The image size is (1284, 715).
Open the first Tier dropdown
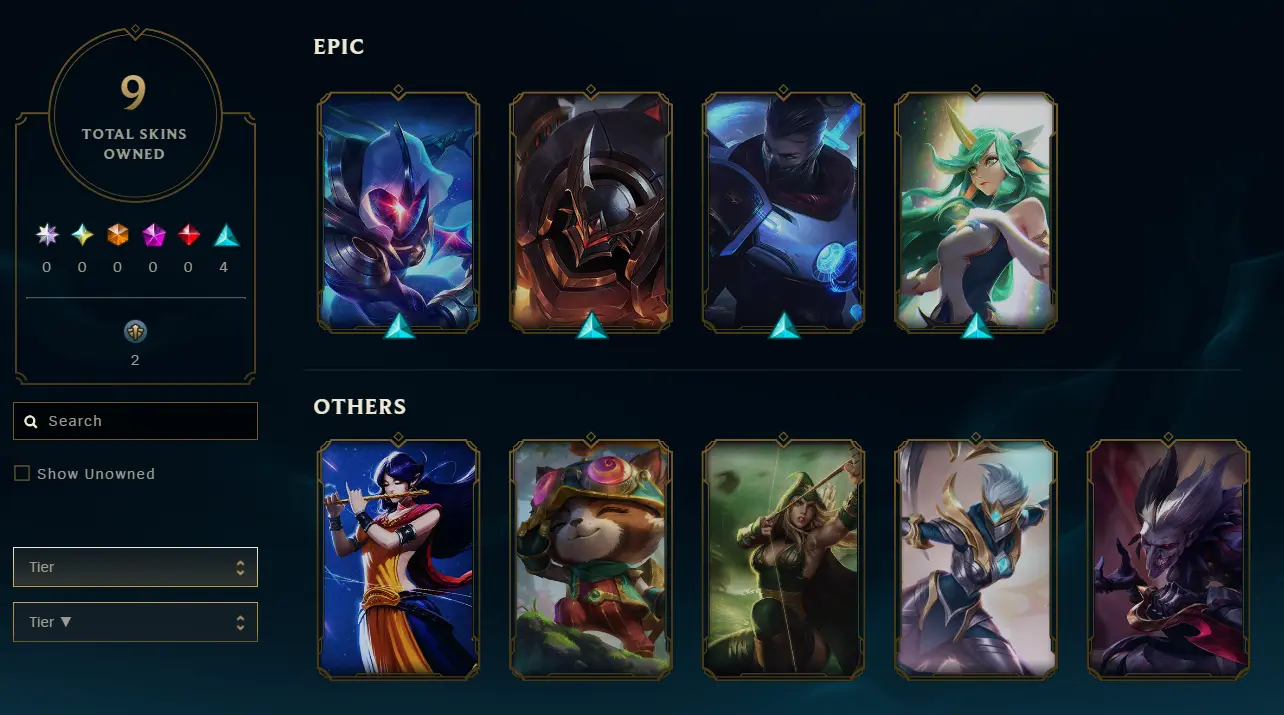pyautogui.click(x=135, y=567)
